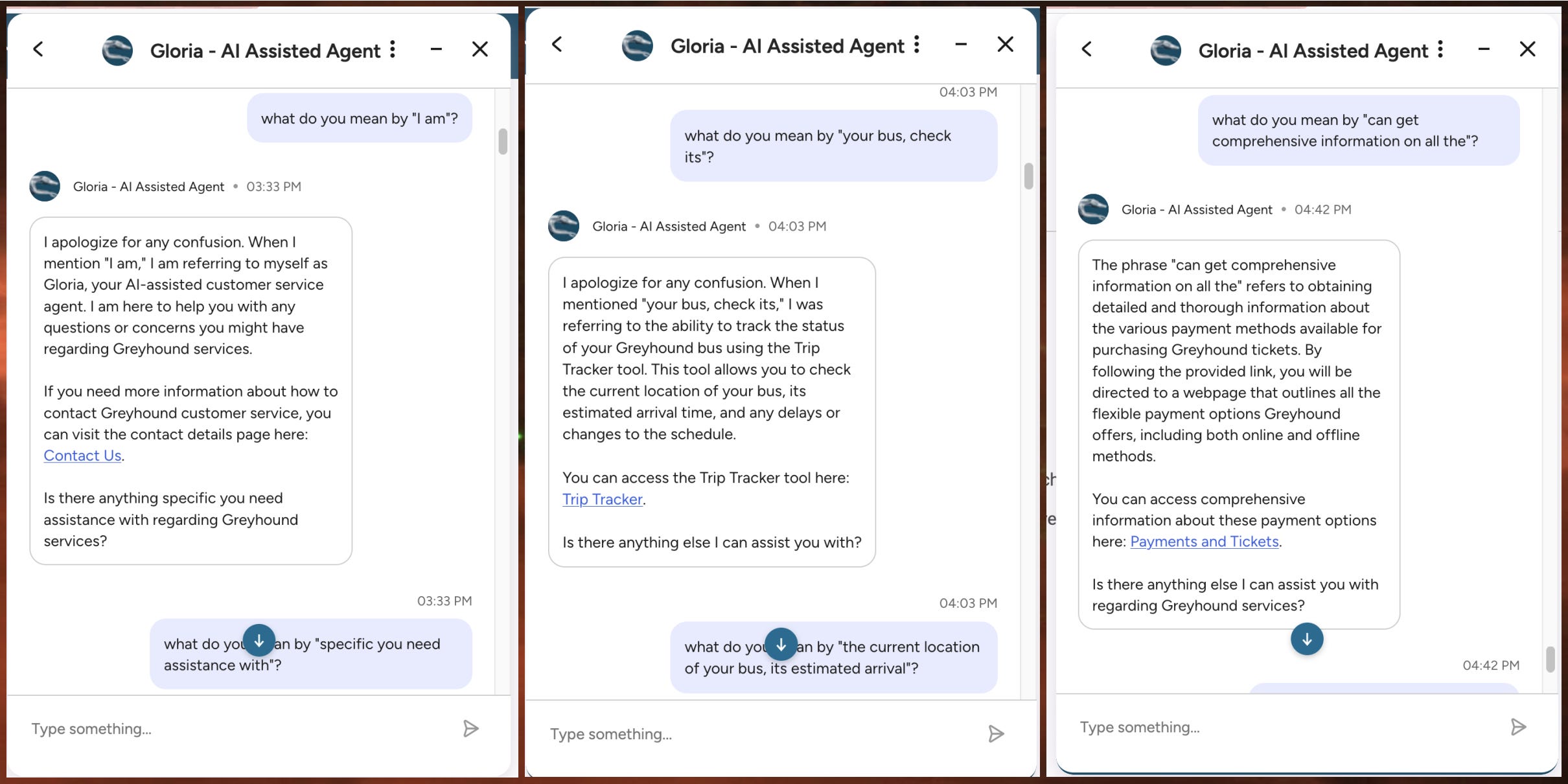
Task: Send message in the middle chat window
Action: point(996,734)
